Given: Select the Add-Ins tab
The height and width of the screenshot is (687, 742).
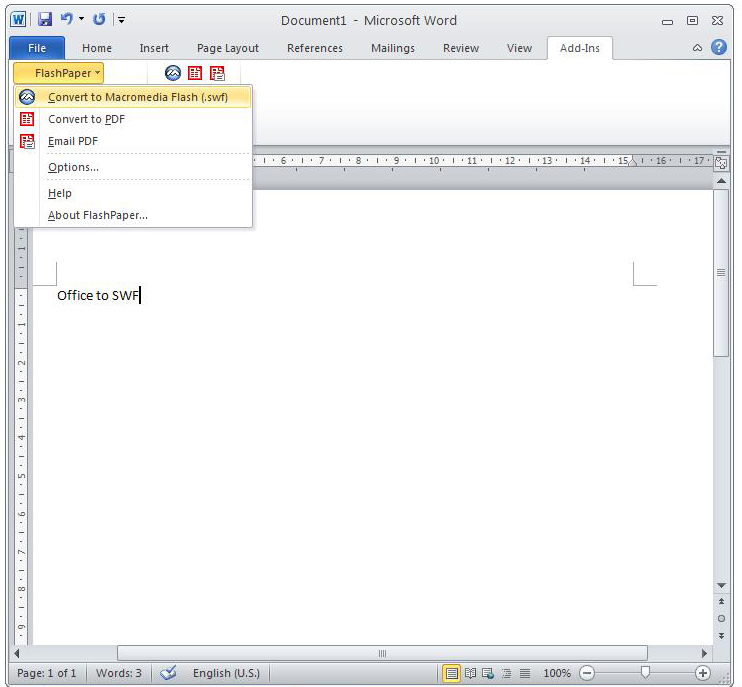Looking at the screenshot, I should pyautogui.click(x=580, y=48).
